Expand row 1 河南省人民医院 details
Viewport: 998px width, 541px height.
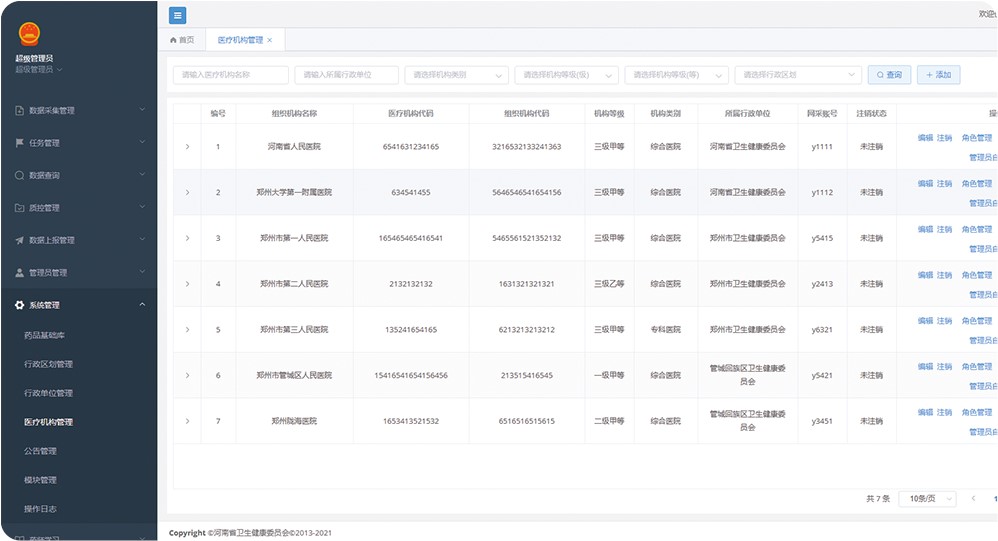click(x=187, y=146)
